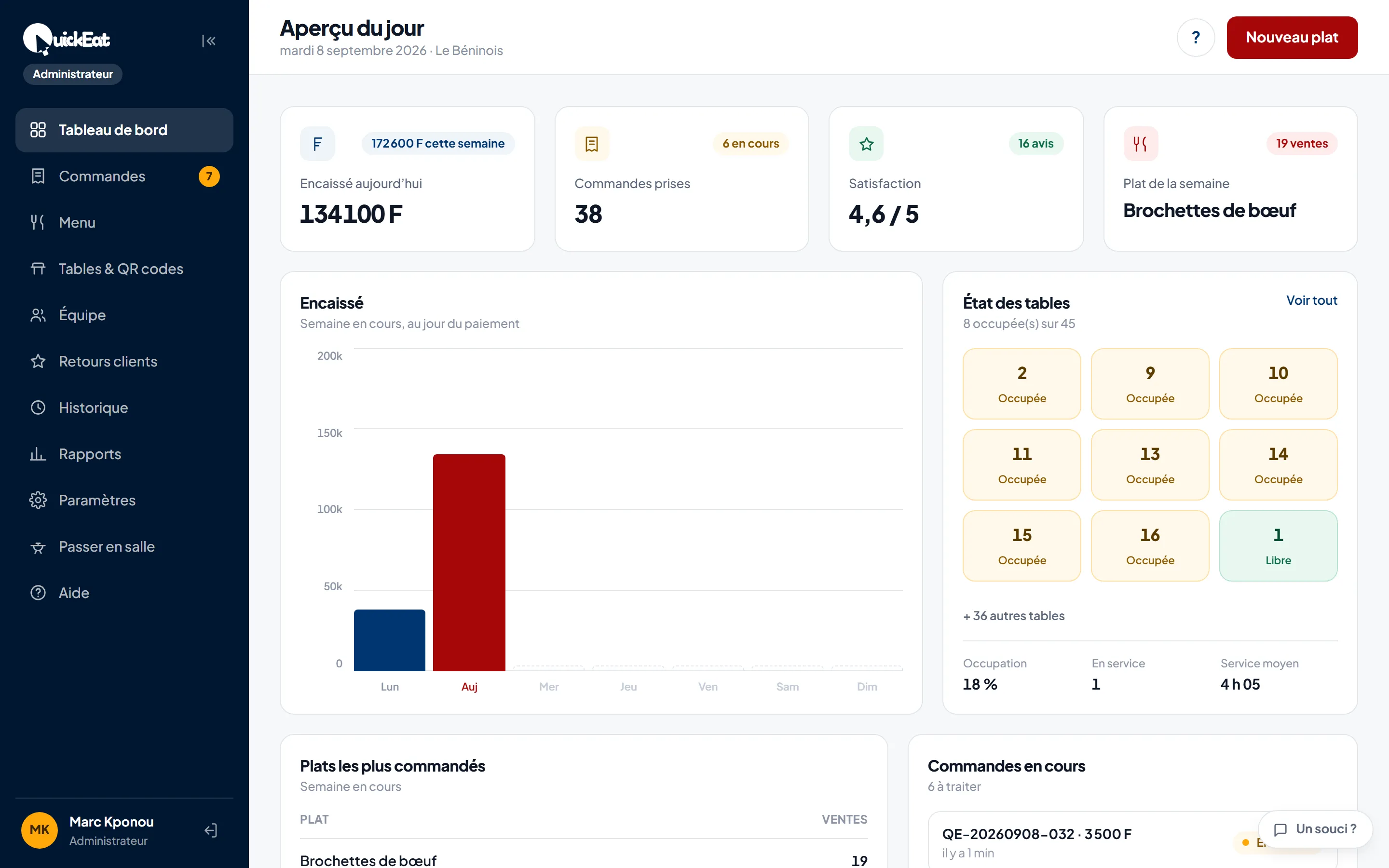This screenshot has width=1389, height=868.
Task: Open Paramètres
Action: coord(124,501)
